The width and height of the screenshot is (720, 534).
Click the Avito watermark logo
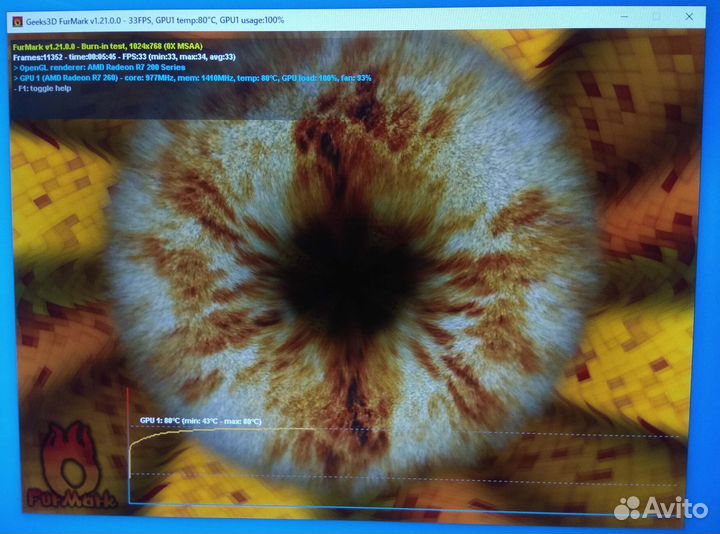pyautogui.click(x=660, y=508)
